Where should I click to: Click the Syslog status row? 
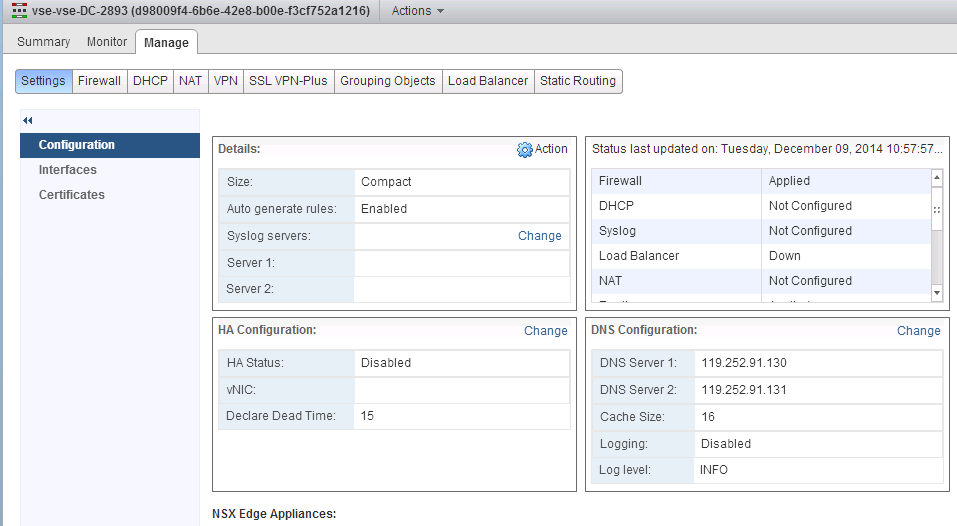761,231
